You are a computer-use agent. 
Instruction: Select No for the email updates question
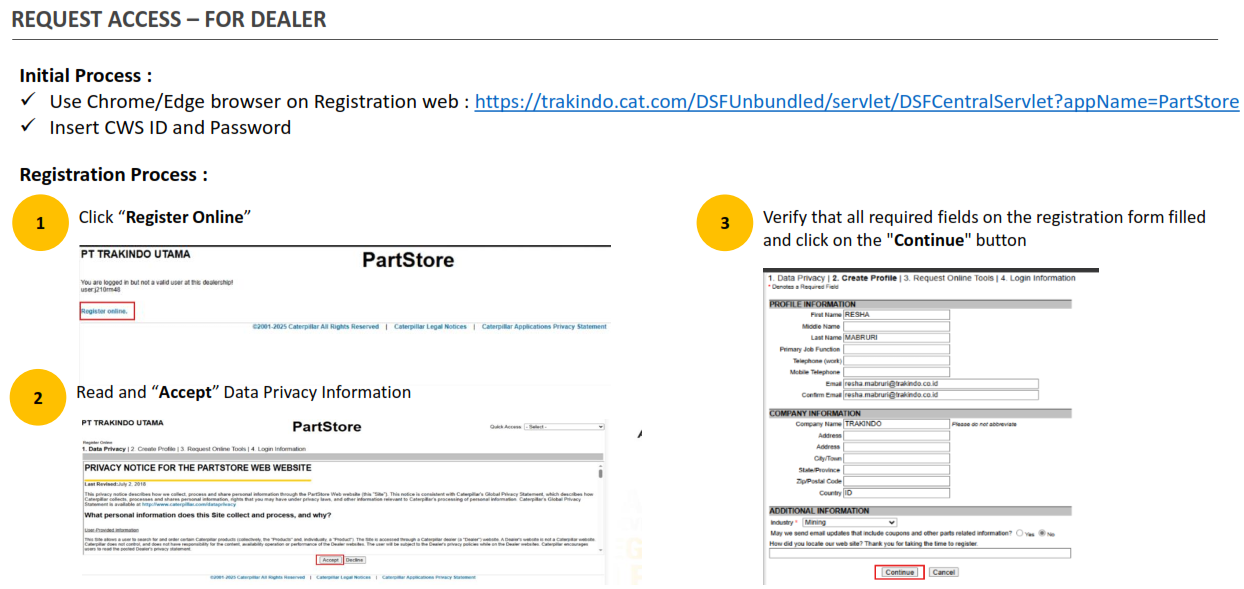(x=1042, y=533)
